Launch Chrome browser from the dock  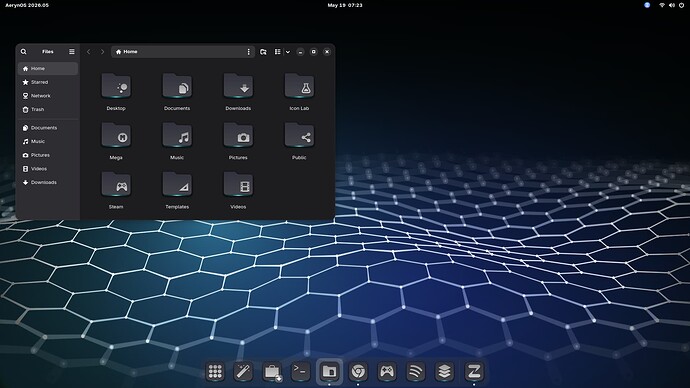click(358, 372)
